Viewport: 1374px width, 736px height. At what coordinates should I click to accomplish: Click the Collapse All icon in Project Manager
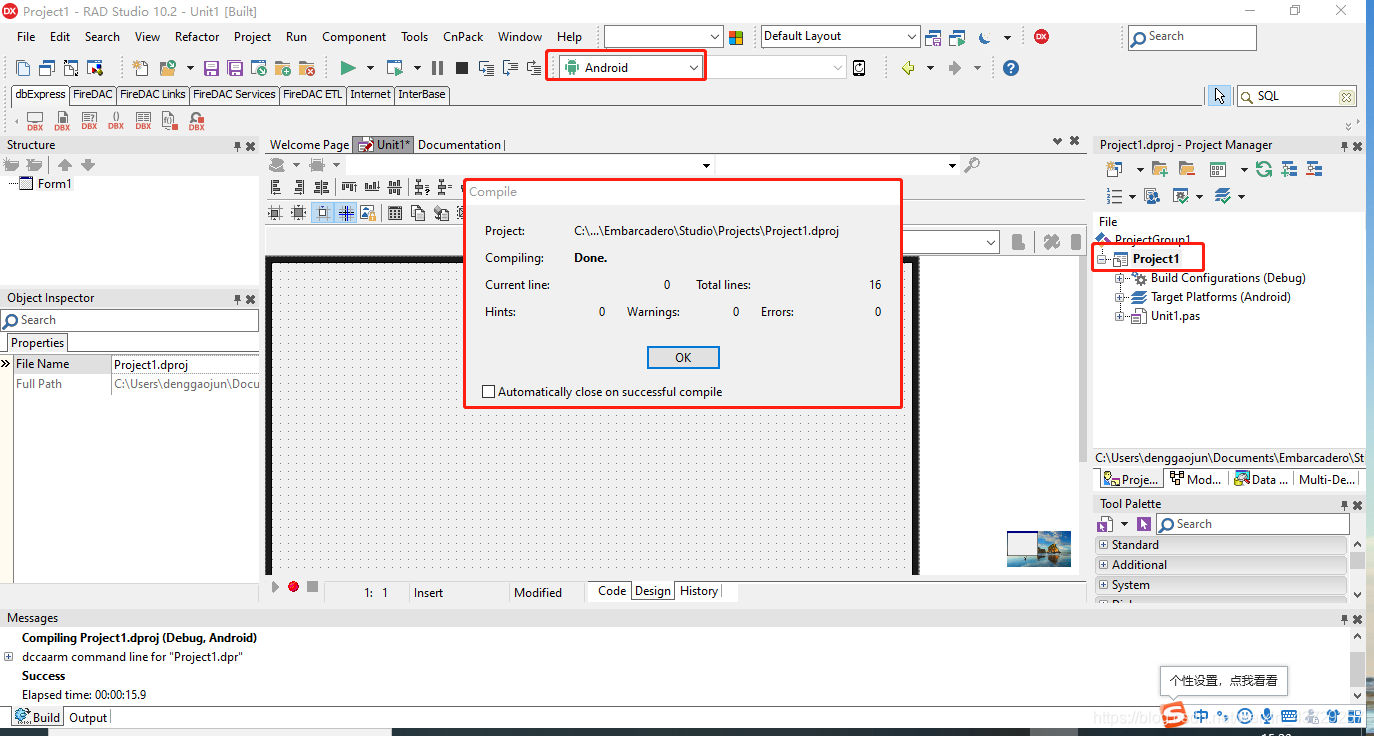1315,169
